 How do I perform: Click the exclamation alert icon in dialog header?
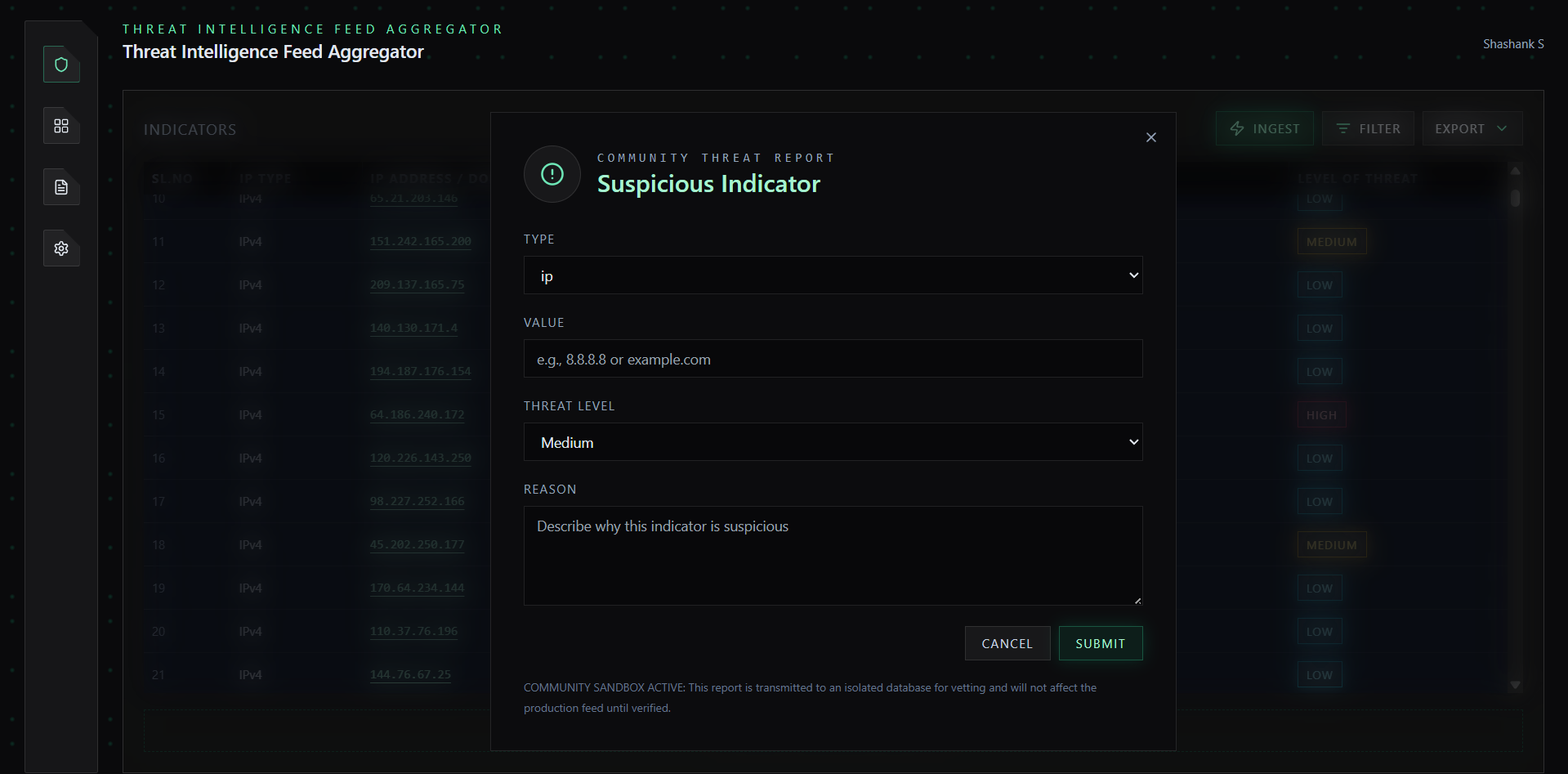(x=552, y=174)
